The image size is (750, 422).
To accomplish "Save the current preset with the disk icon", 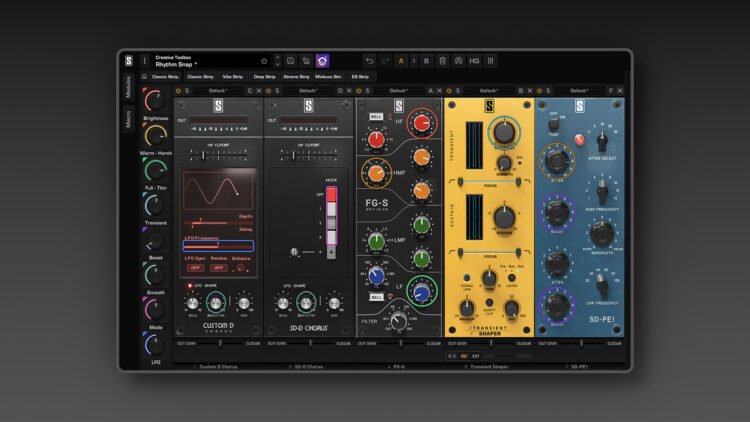I will (290, 61).
